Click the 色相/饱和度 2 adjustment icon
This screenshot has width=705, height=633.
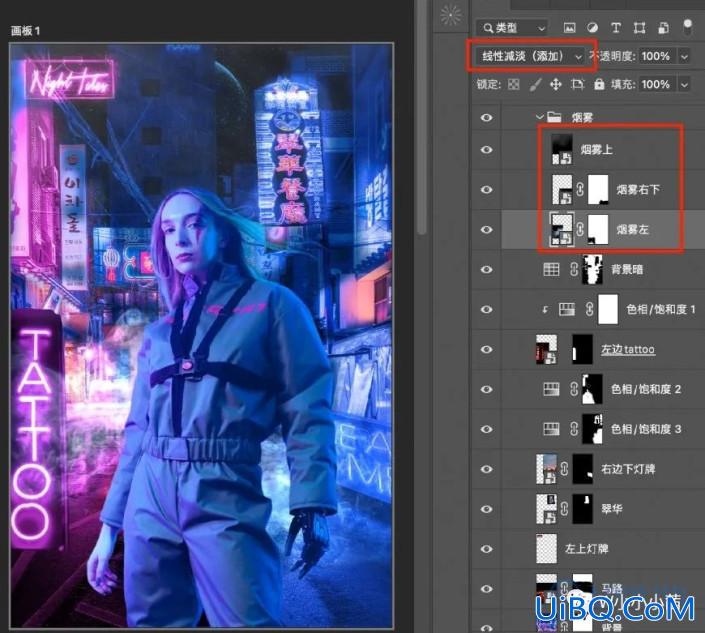coord(551,389)
